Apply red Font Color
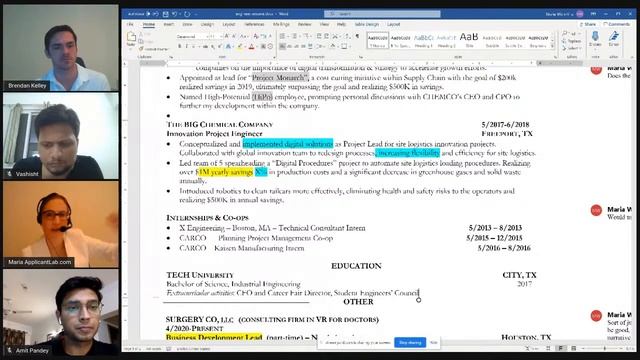The width and height of the screenshot is (640, 360). pyautogui.click(x=251, y=47)
